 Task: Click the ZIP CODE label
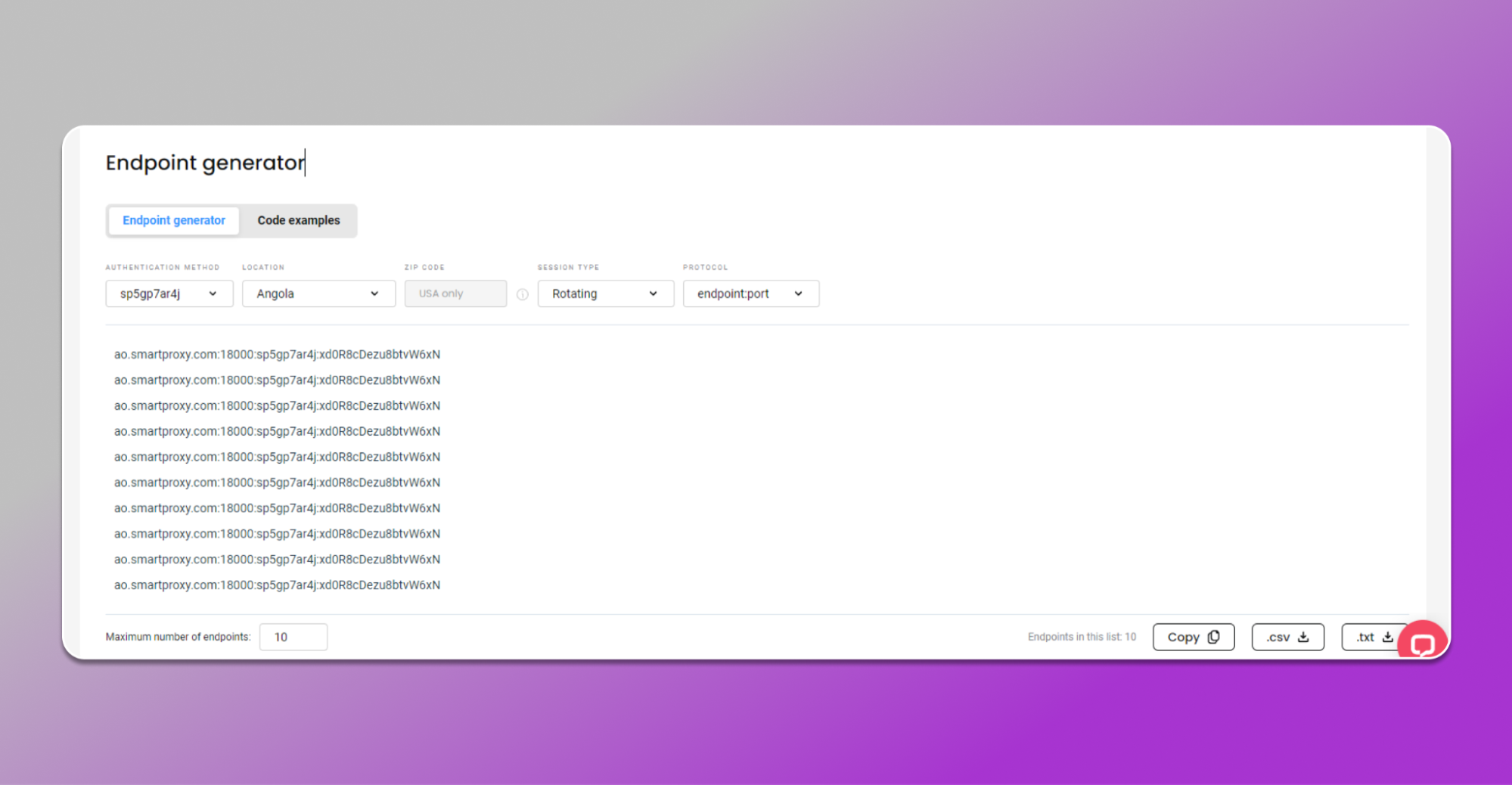coord(424,267)
